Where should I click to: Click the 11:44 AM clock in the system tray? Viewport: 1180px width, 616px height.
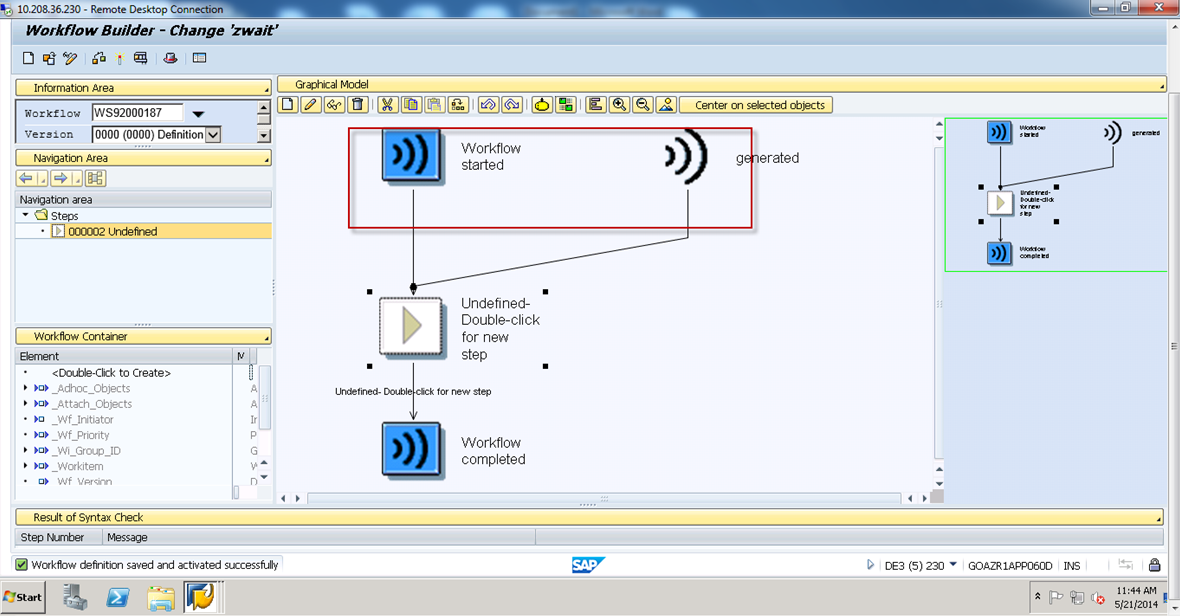[1136, 590]
